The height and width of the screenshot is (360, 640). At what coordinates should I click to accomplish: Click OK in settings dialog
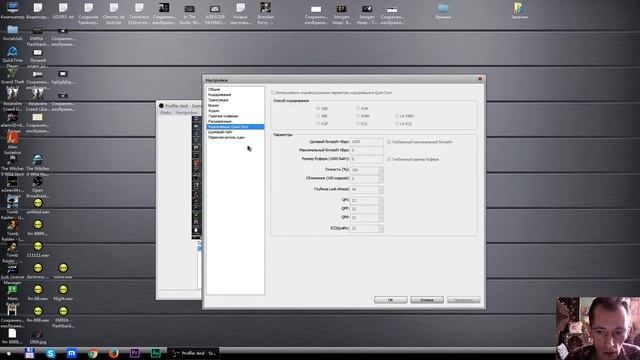tap(391, 300)
